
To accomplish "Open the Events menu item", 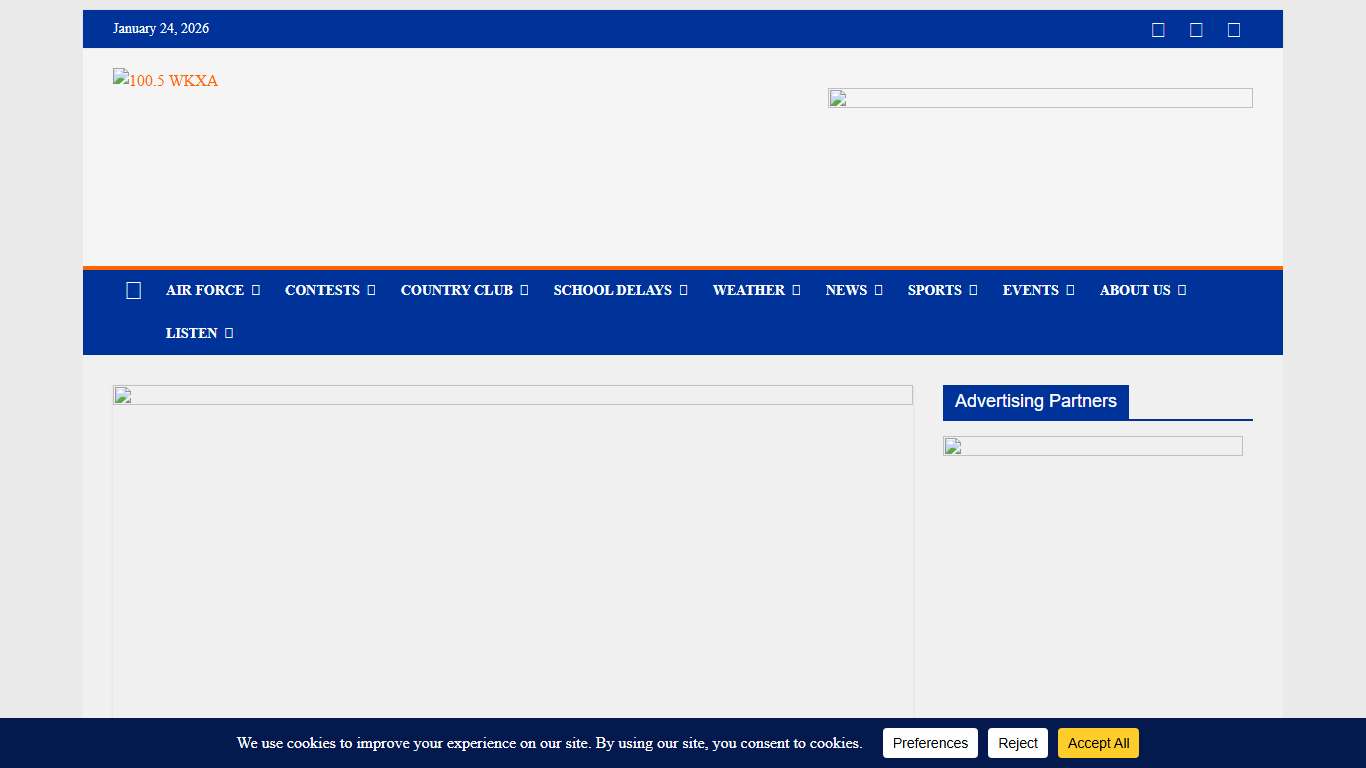I will tap(1030, 291).
